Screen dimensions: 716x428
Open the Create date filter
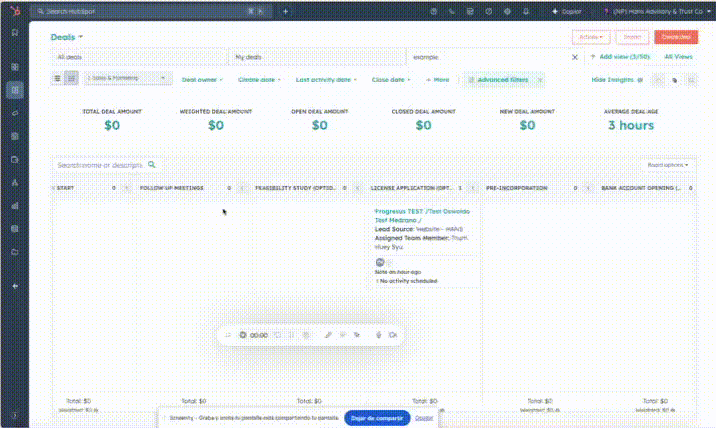click(259, 79)
